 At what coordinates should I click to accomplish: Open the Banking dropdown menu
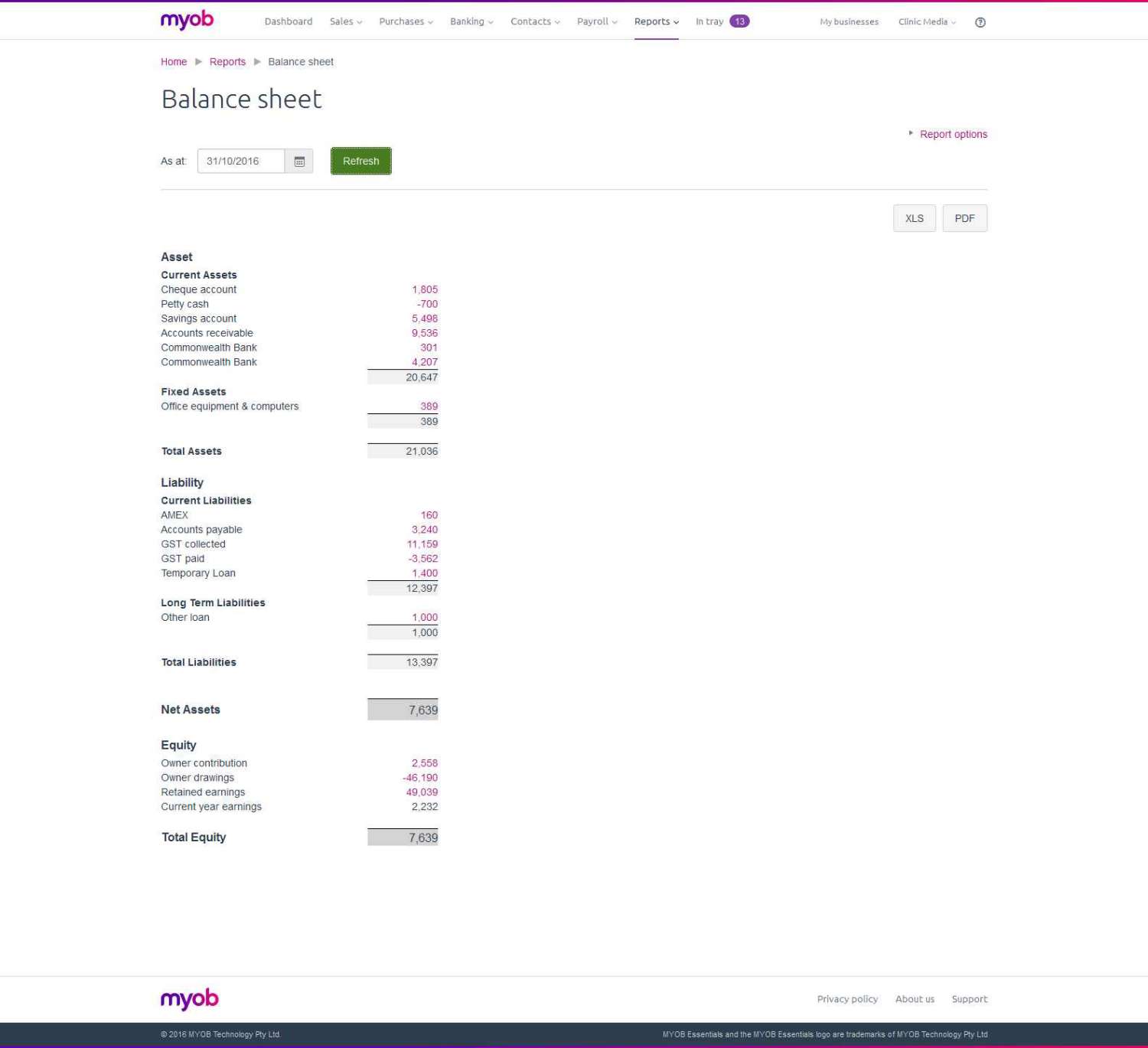(x=471, y=21)
